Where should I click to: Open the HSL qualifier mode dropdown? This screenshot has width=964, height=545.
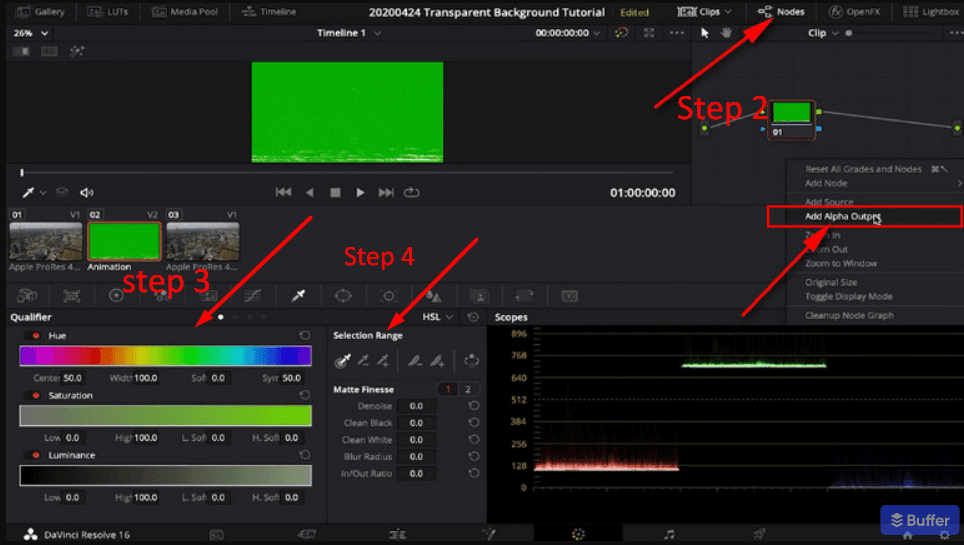(437, 317)
